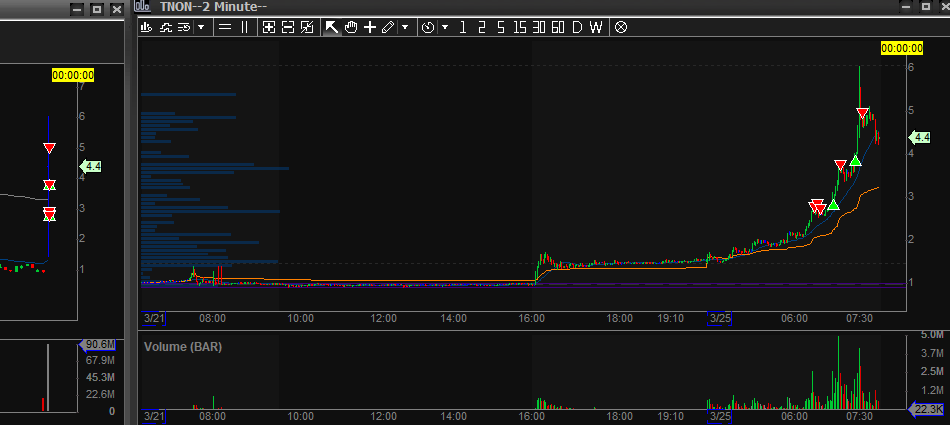Click the 3/21 date box under volume pane
Screen dimensions: 950x425
point(154,417)
